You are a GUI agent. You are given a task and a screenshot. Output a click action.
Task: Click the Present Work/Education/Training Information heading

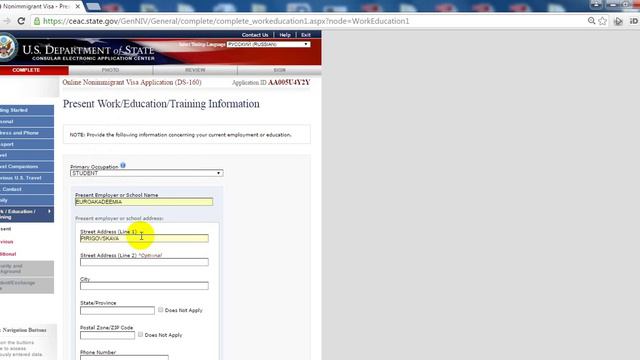click(161, 104)
